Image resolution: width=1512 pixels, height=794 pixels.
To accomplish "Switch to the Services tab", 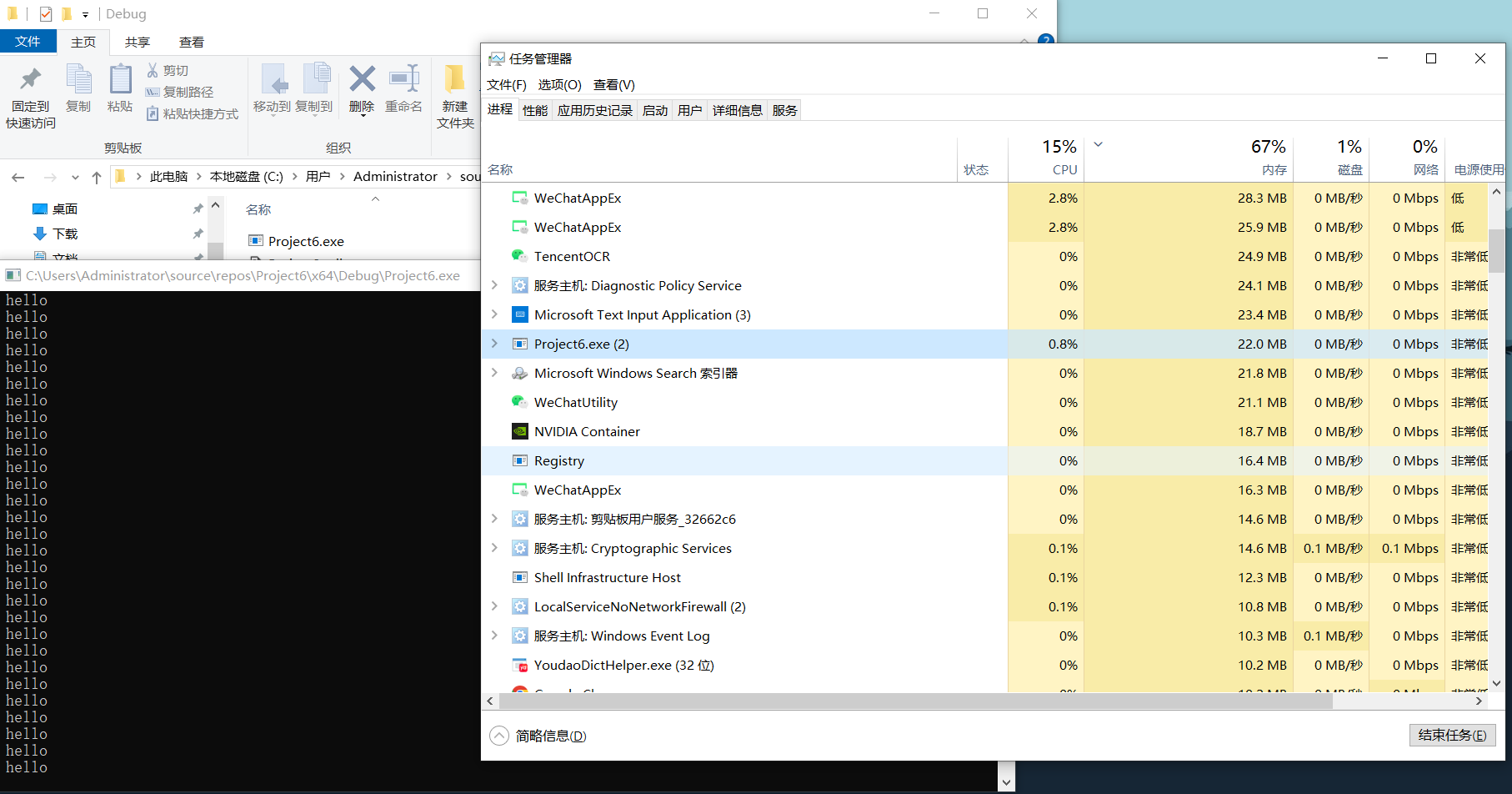I will click(x=785, y=110).
